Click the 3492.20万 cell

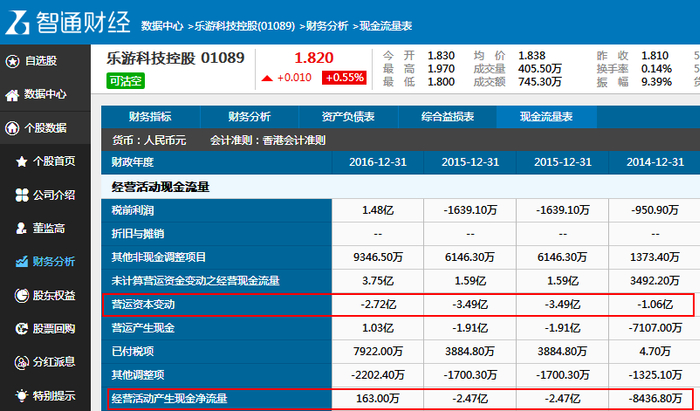point(654,281)
